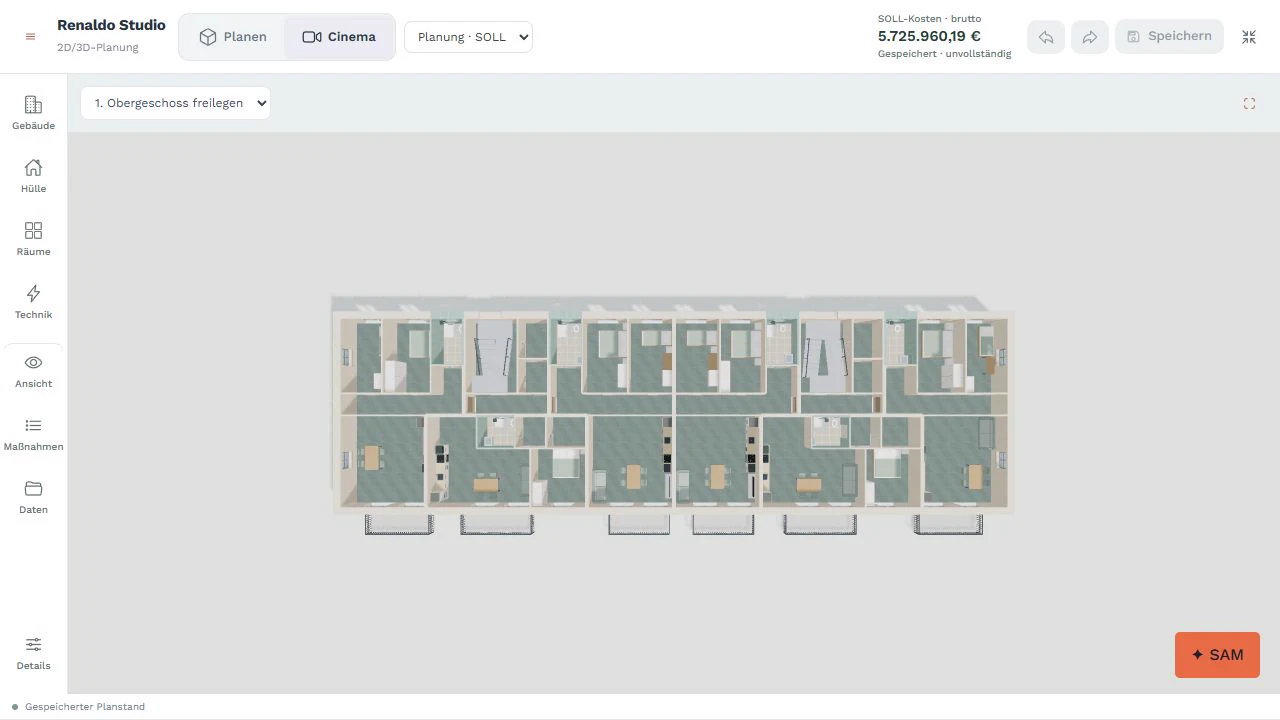This screenshot has width=1280, height=720.
Task: Open the Ansicht eye panel
Action: (x=33, y=371)
